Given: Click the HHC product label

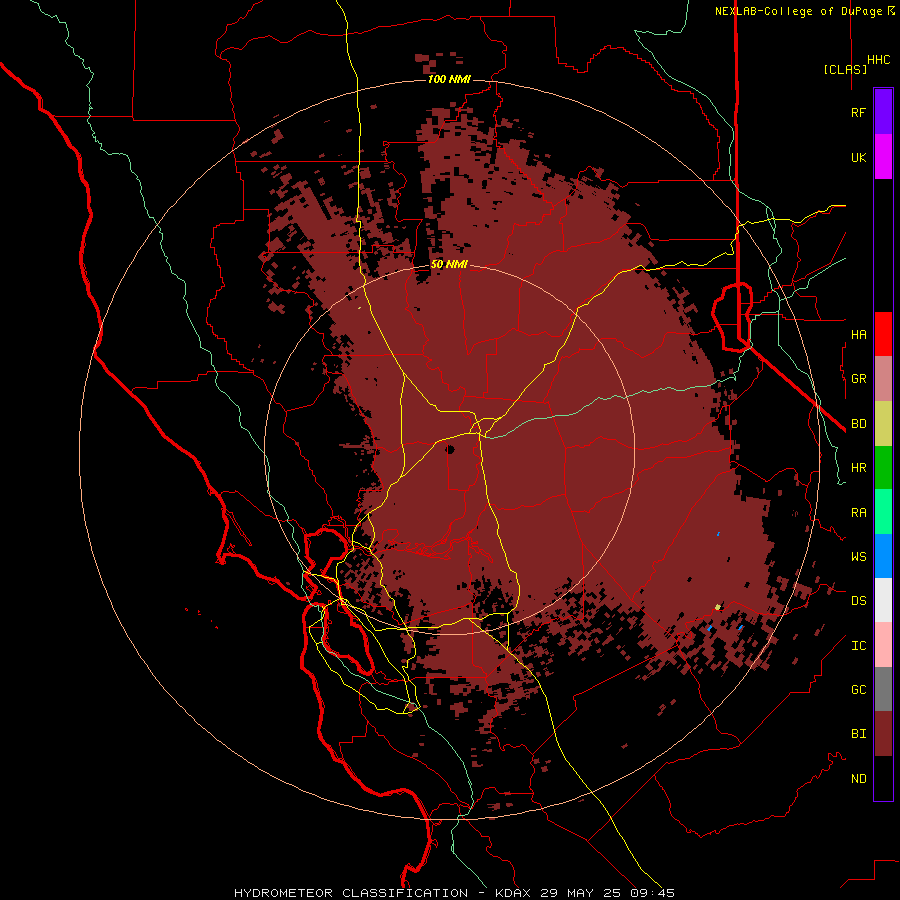Looking at the screenshot, I should tap(878, 60).
